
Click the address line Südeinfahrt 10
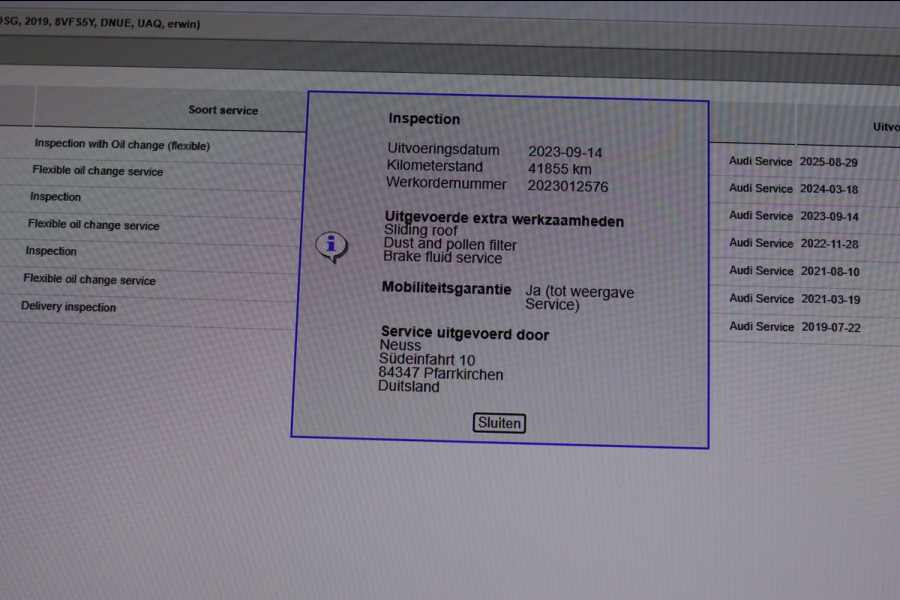click(427, 359)
